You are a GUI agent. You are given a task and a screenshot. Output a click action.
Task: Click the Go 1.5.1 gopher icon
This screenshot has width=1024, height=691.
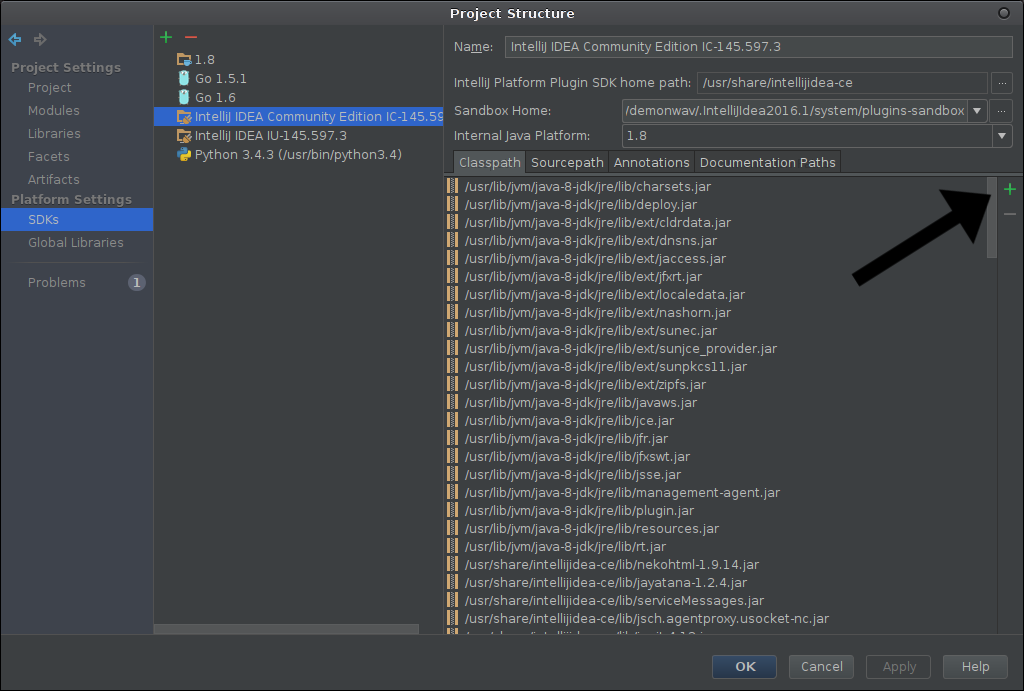184,78
